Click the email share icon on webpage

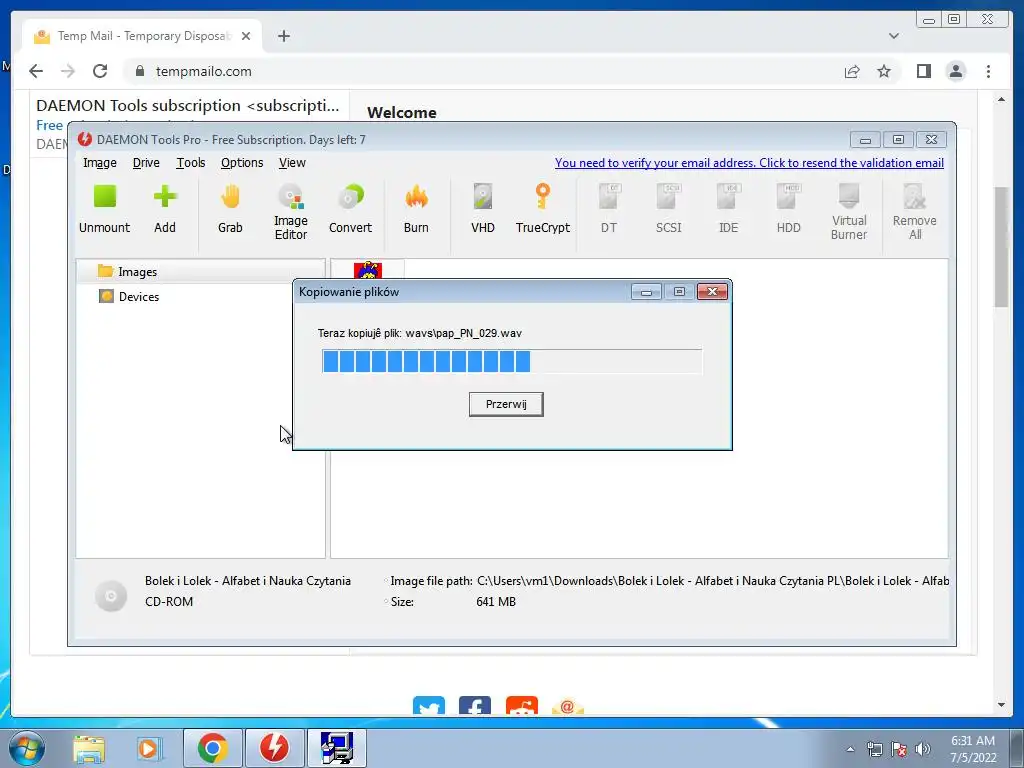tap(568, 705)
